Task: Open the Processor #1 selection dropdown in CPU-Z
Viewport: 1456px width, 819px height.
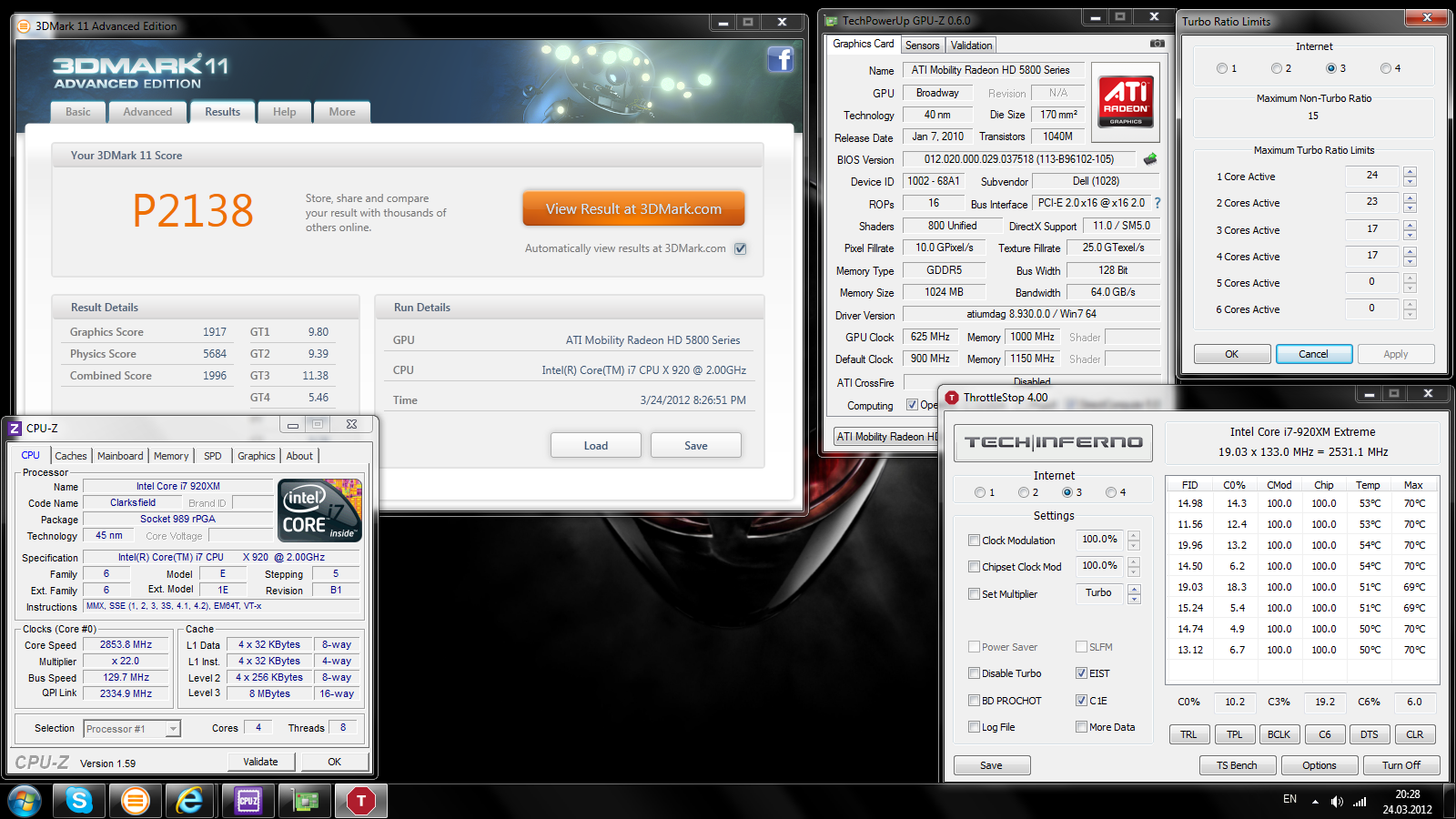Action: pyautogui.click(x=173, y=729)
